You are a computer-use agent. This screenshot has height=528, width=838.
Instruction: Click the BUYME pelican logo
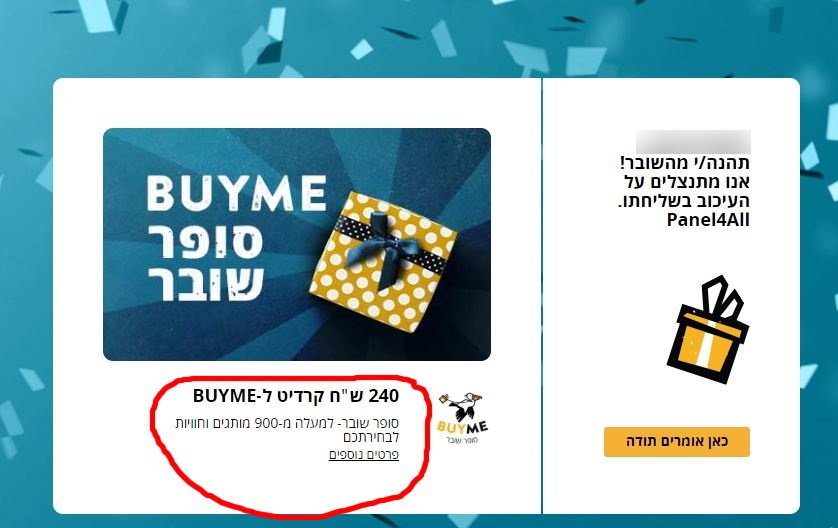pyautogui.click(x=463, y=418)
